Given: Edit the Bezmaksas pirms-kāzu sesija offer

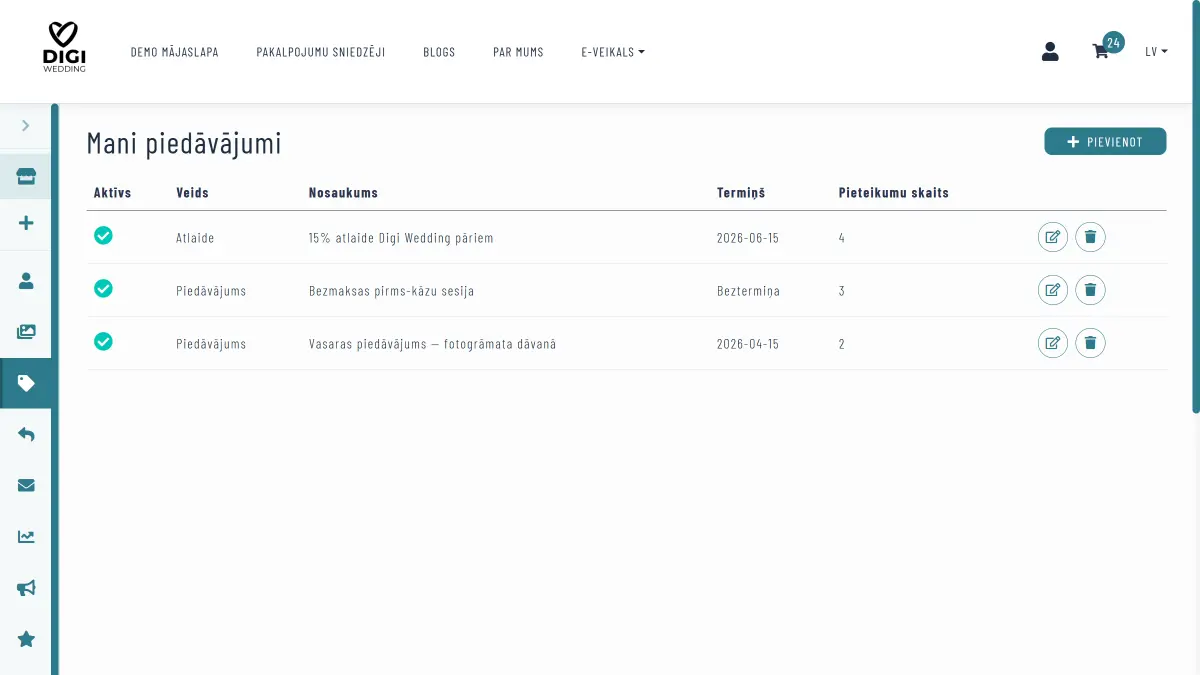Looking at the screenshot, I should tap(1053, 290).
